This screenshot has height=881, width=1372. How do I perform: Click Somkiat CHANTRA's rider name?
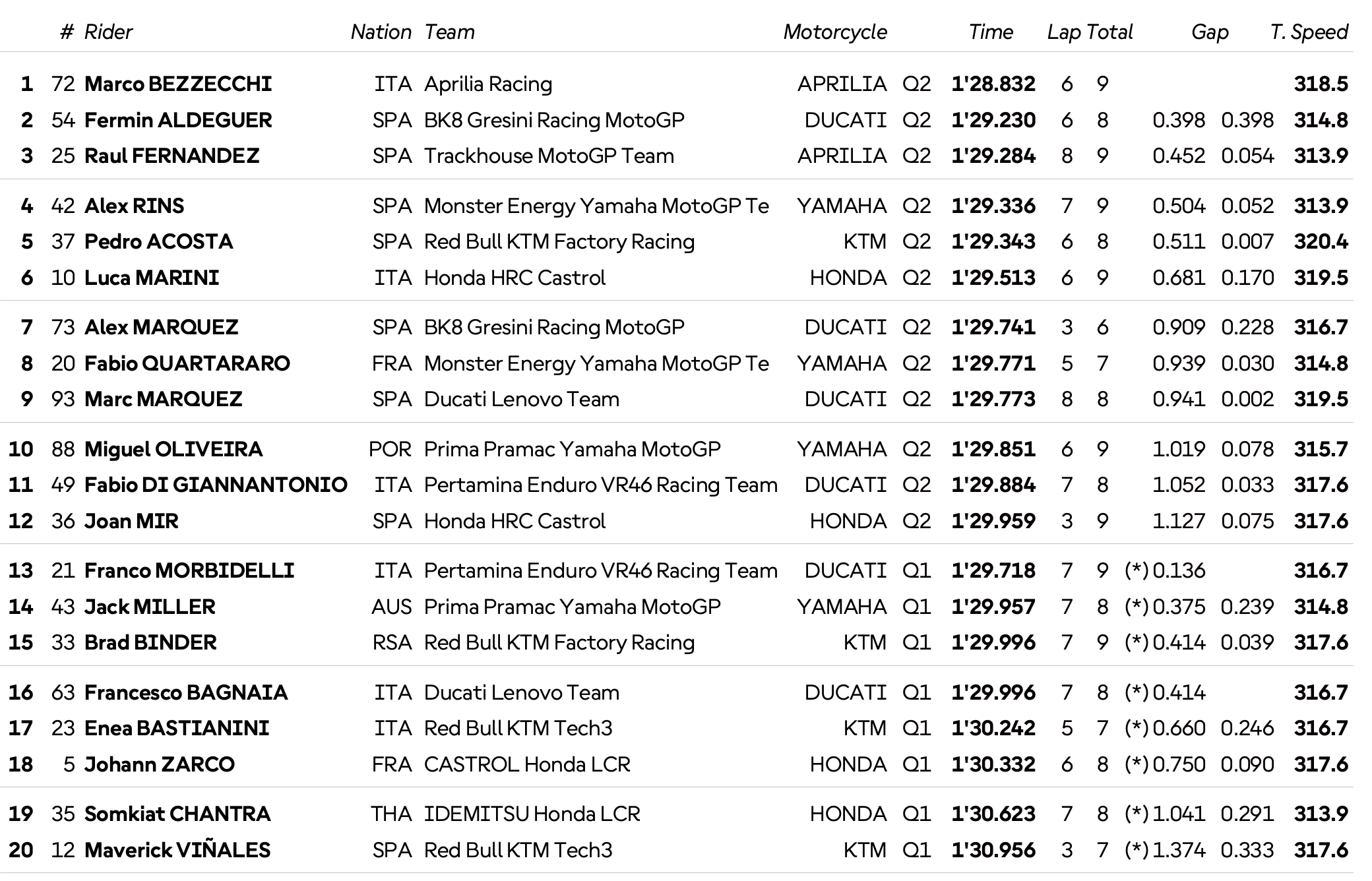[x=177, y=814]
